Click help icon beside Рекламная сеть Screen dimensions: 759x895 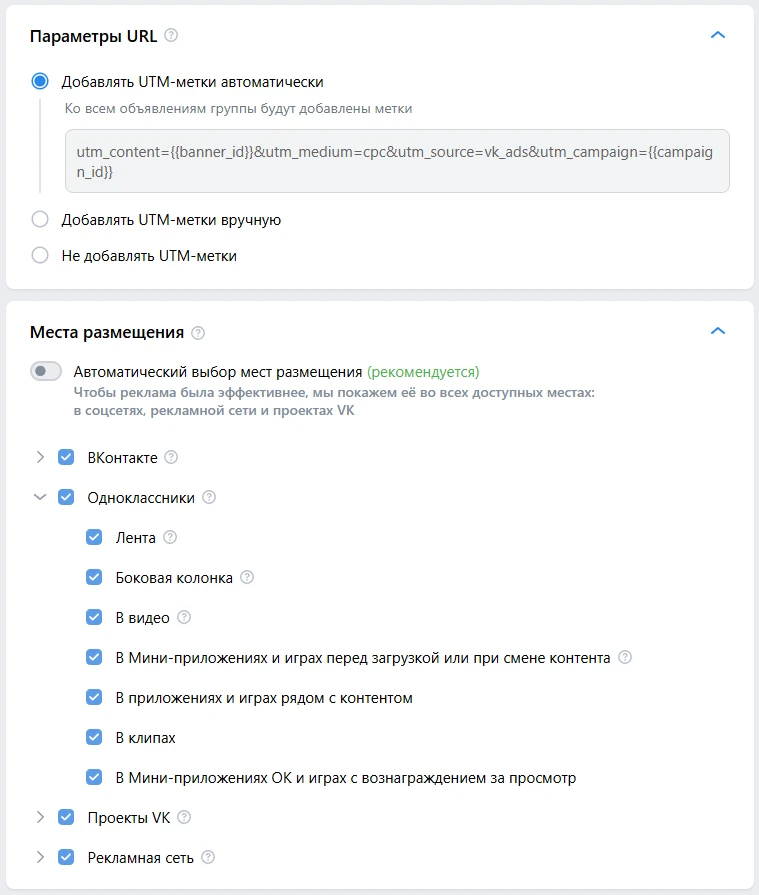click(208, 857)
